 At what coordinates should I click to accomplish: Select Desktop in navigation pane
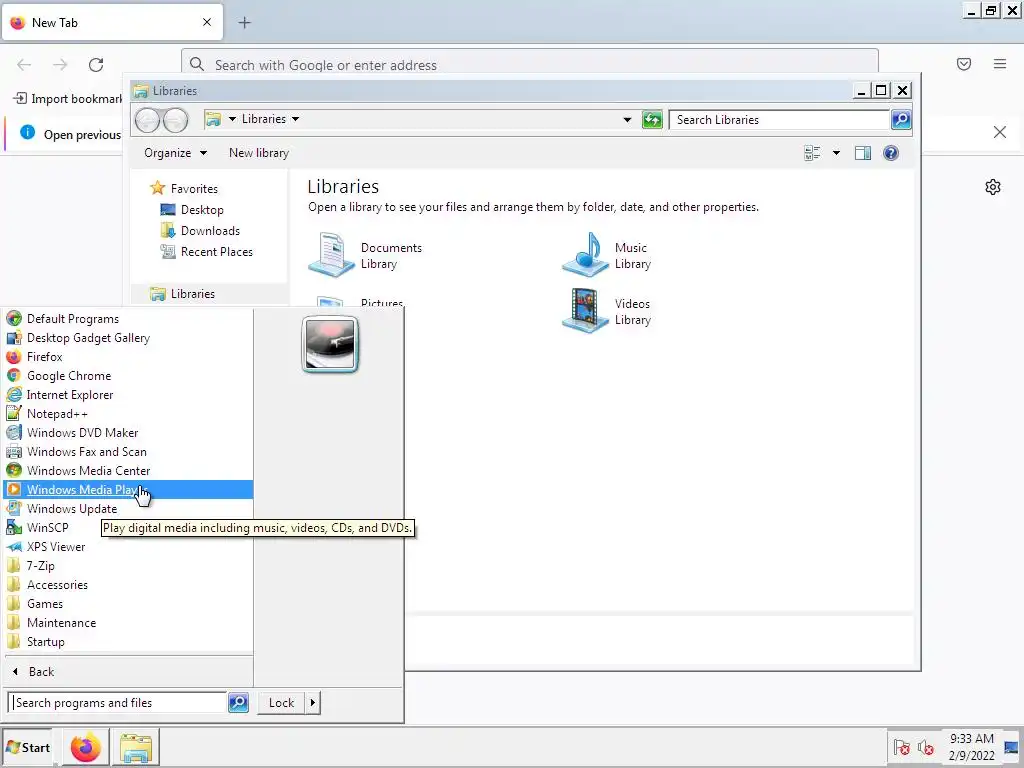pyautogui.click(x=202, y=210)
